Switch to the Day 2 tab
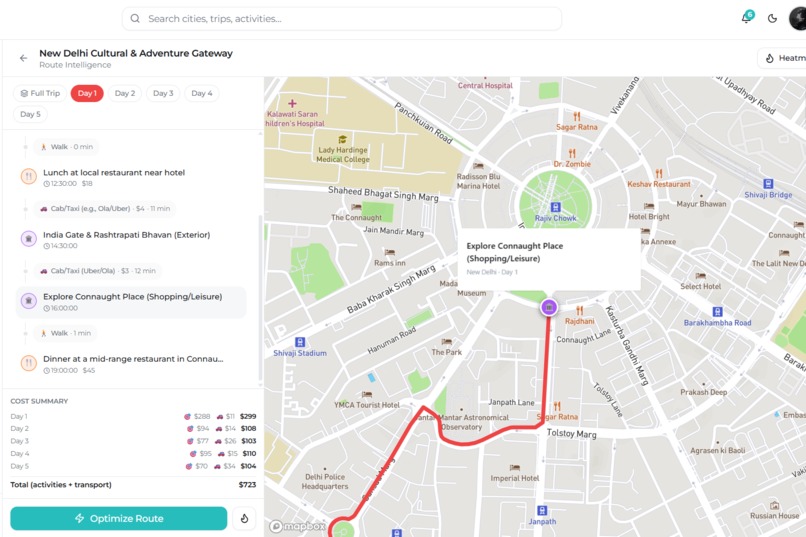The width and height of the screenshot is (806, 537). (125, 93)
